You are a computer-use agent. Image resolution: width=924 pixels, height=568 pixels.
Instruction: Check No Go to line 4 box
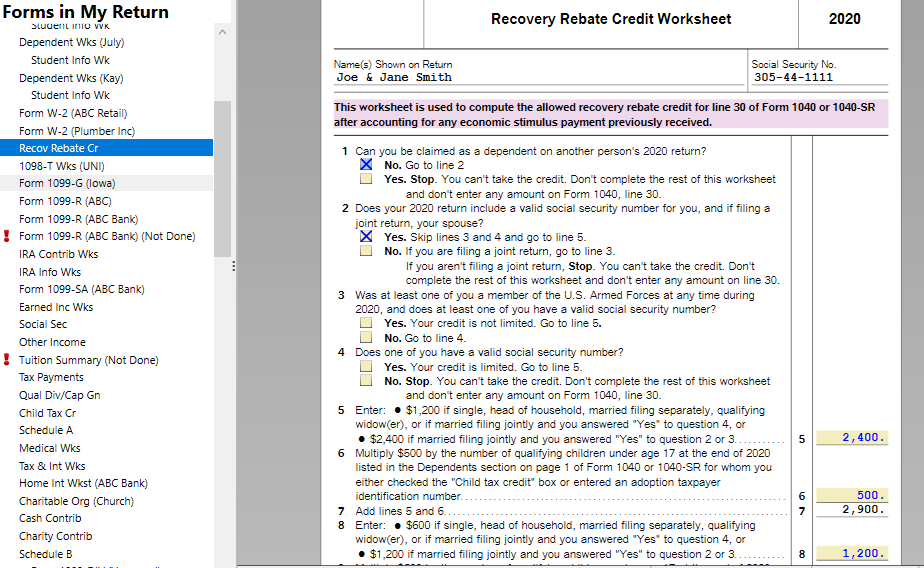point(366,338)
